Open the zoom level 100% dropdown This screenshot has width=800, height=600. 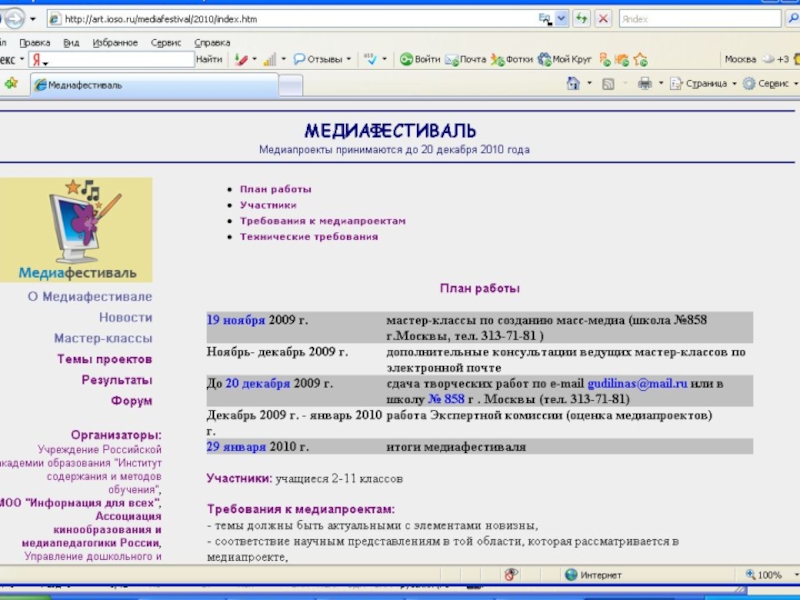[x=770, y=575]
